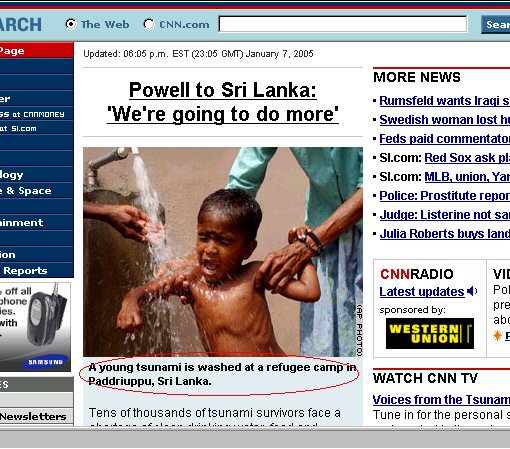This screenshot has height=449, width=510.
Task: Open Red Sox ask SI.com link
Action: pyautogui.click(x=467, y=157)
